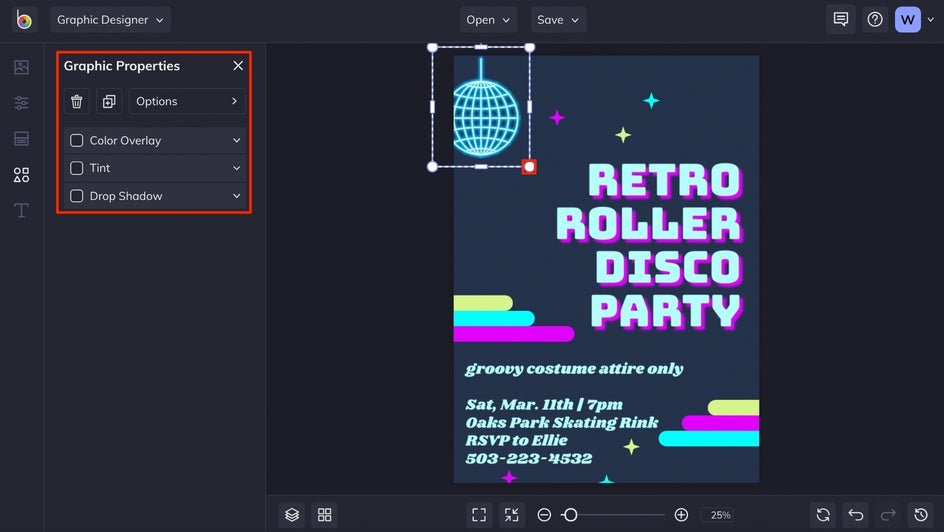The image size is (944, 532).
Task: Expand the Drop Shadow section chevron
Action: tap(237, 196)
